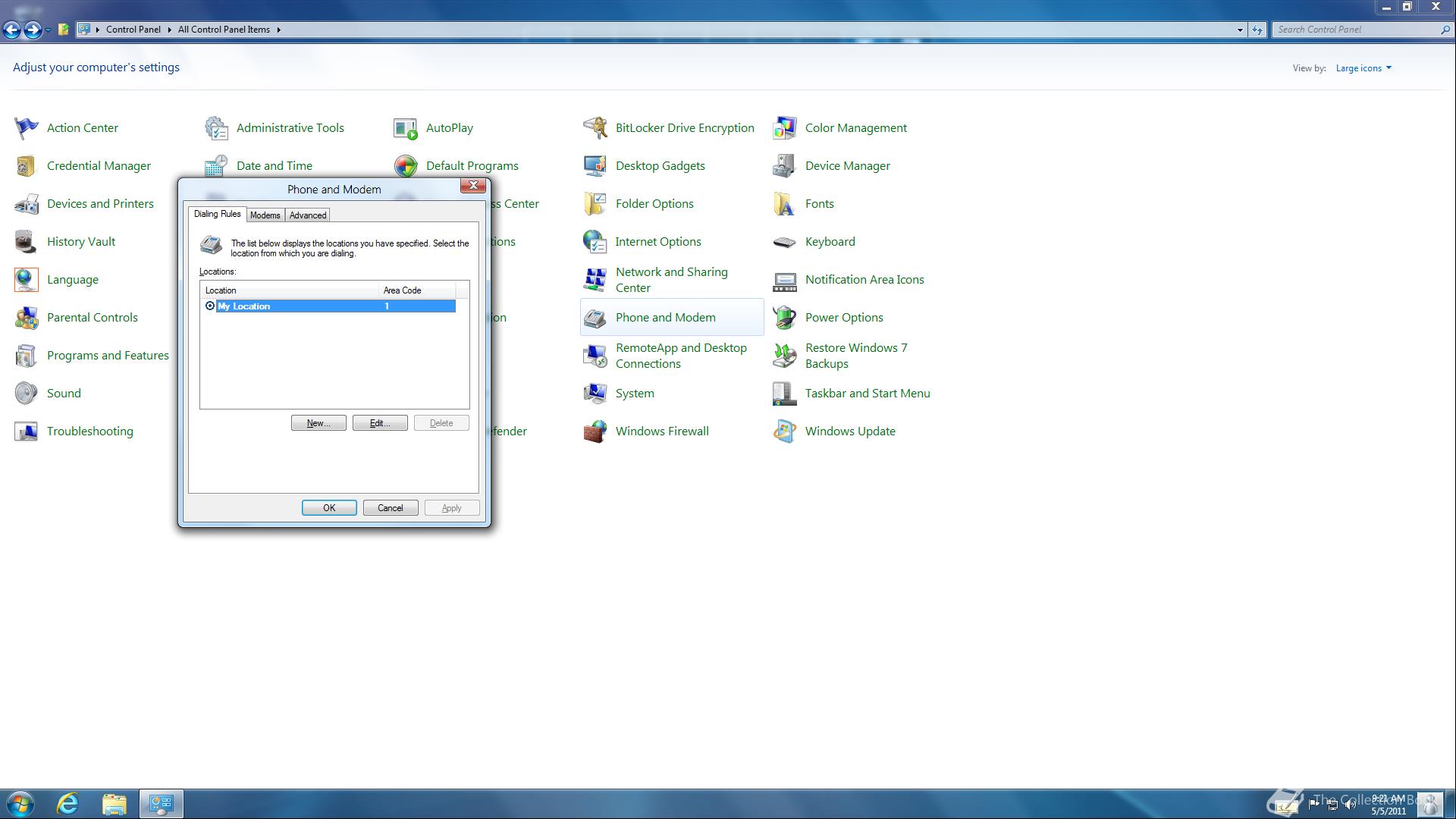Image resolution: width=1456 pixels, height=819 pixels.
Task: Select the My Location radio button
Action: click(210, 306)
